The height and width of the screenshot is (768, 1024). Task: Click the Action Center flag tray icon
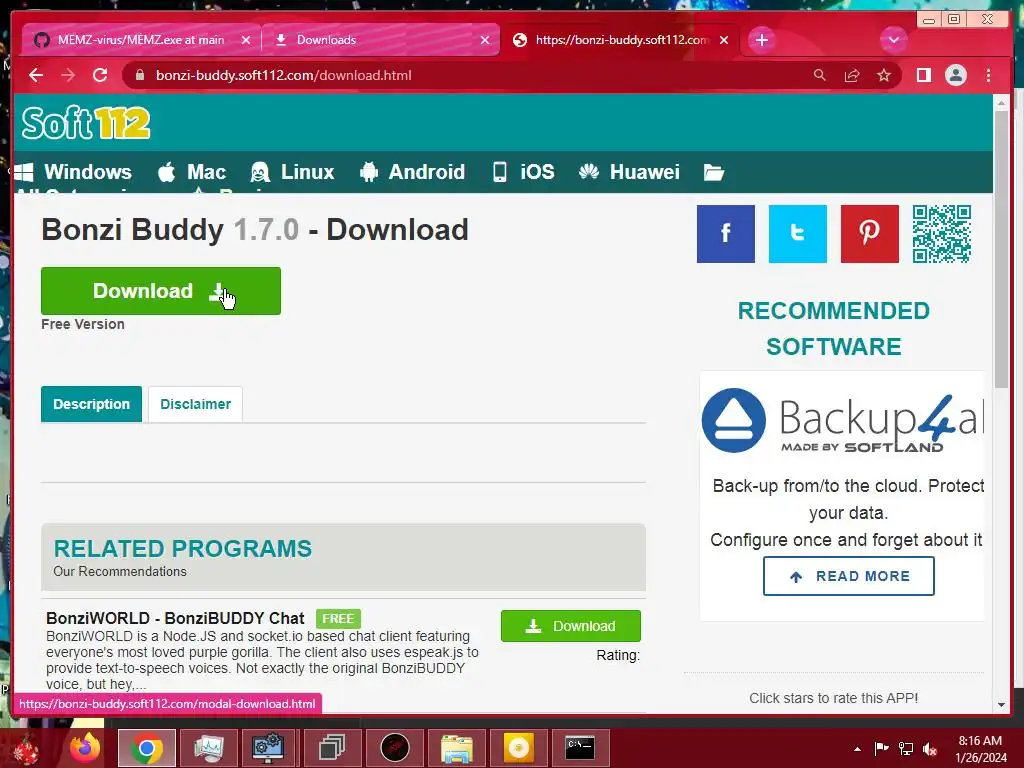click(882, 749)
